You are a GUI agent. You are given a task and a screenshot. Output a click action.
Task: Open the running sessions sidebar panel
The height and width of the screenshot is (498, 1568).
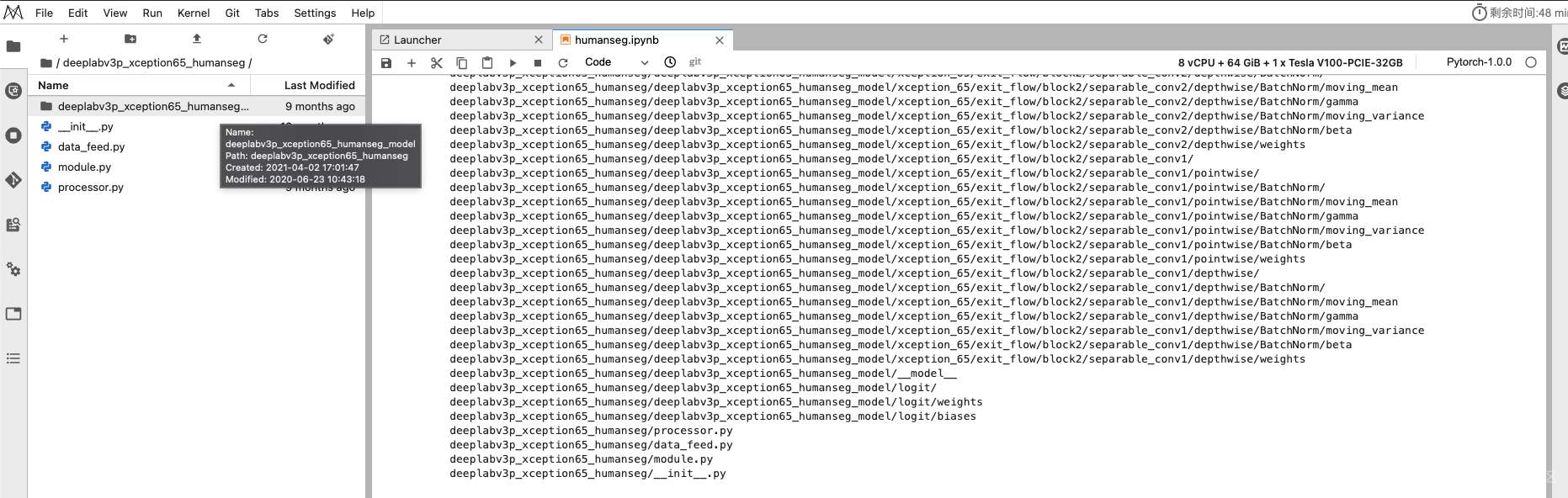13,135
